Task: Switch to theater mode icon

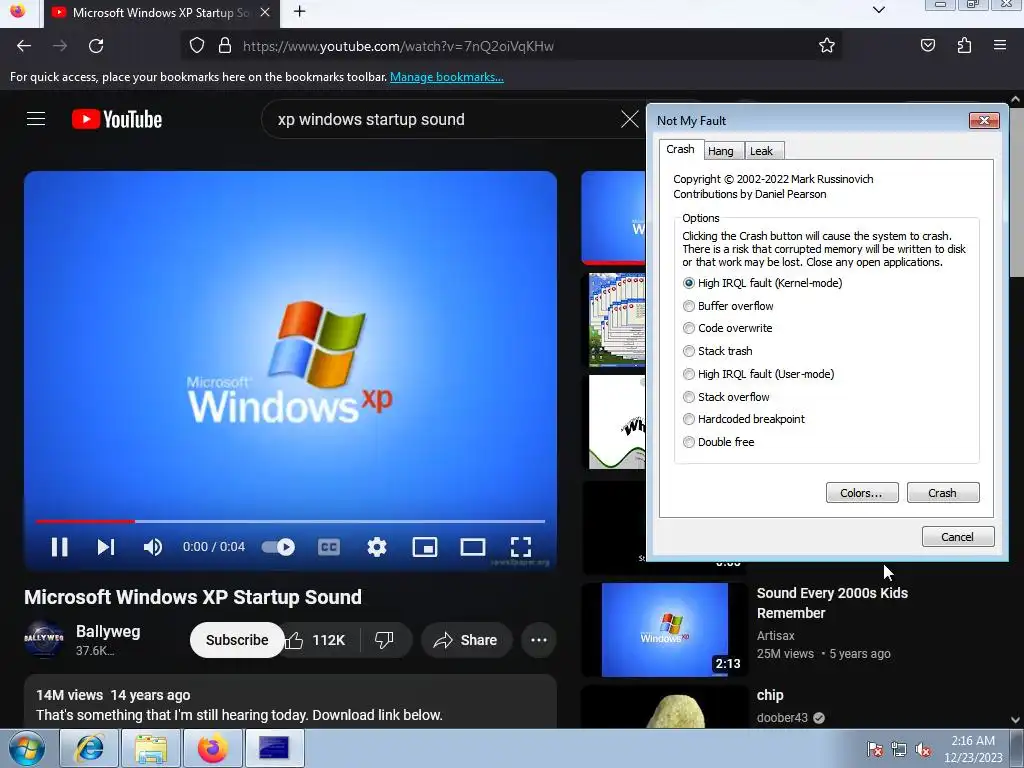Action: point(472,547)
